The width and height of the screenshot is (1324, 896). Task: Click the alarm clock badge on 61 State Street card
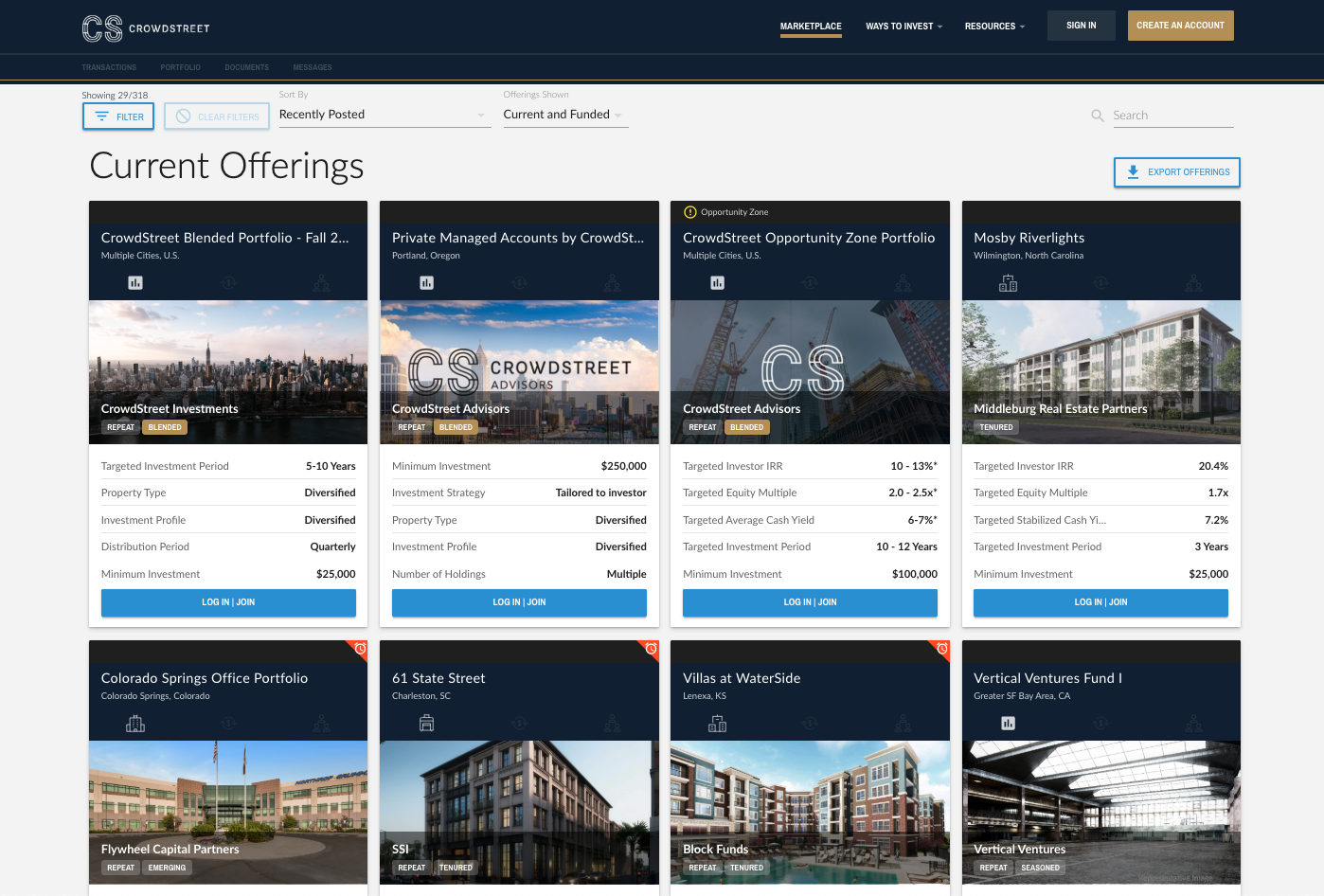pos(651,649)
